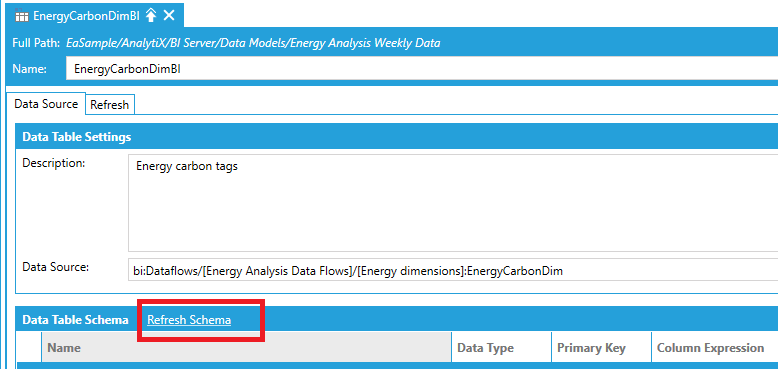This screenshot has width=778, height=369.
Task: Click the italic Full Path text
Action: click(x=253, y=43)
